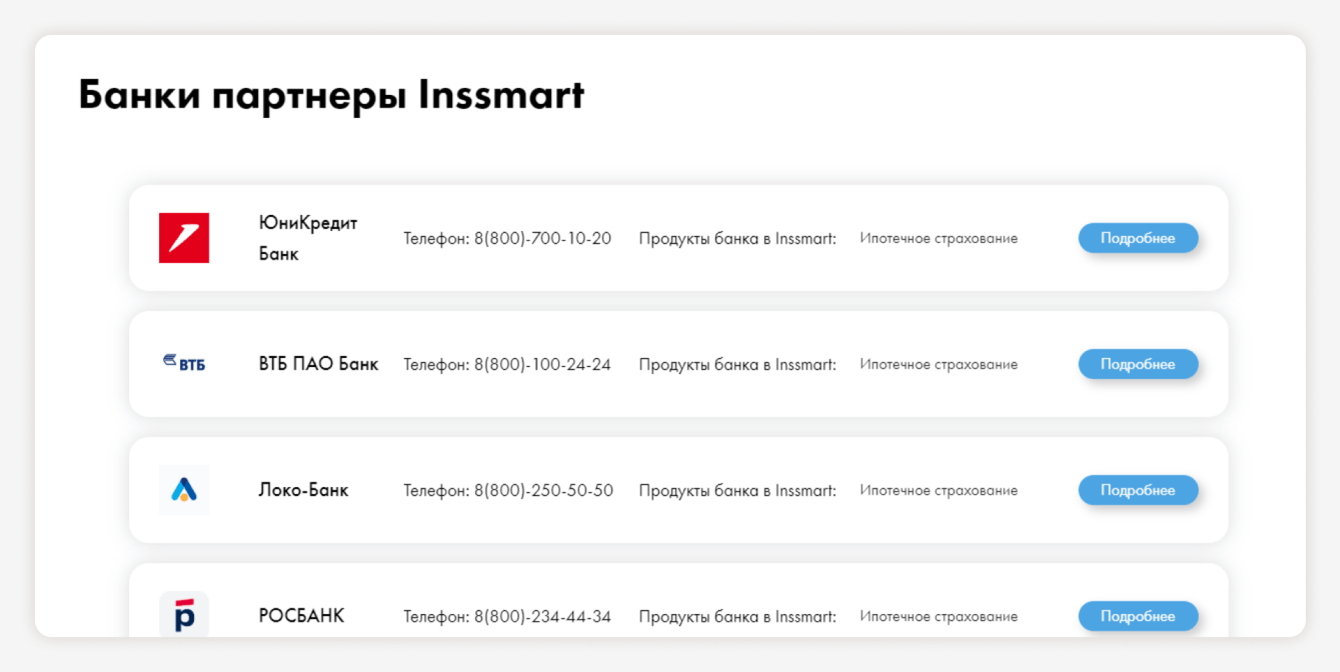The image size is (1340, 672).
Task: Click the Банки партнеры Inssmart heading
Action: point(331,95)
